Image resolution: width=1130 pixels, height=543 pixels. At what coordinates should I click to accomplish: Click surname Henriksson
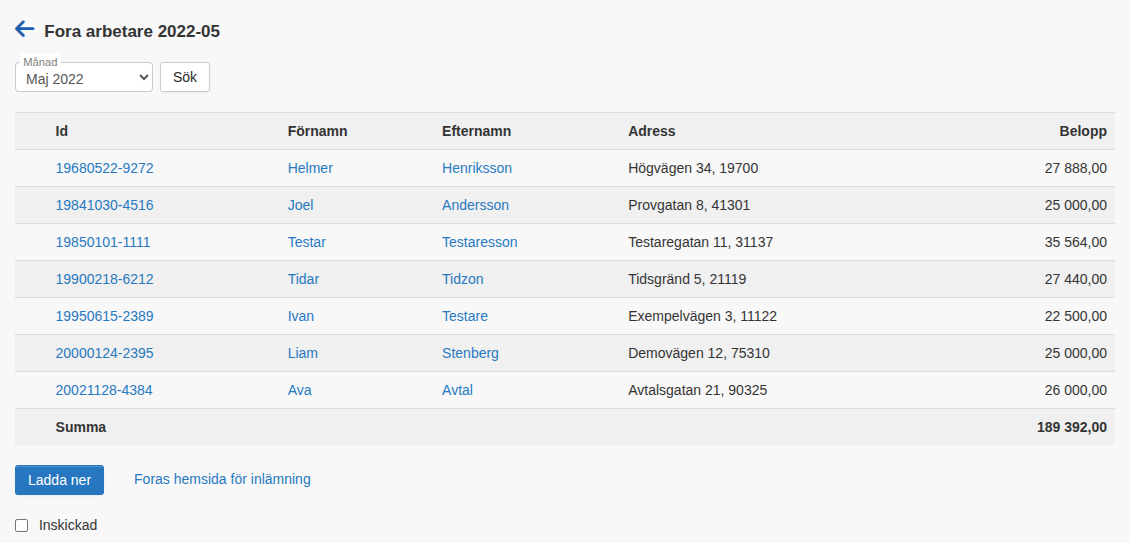(477, 168)
